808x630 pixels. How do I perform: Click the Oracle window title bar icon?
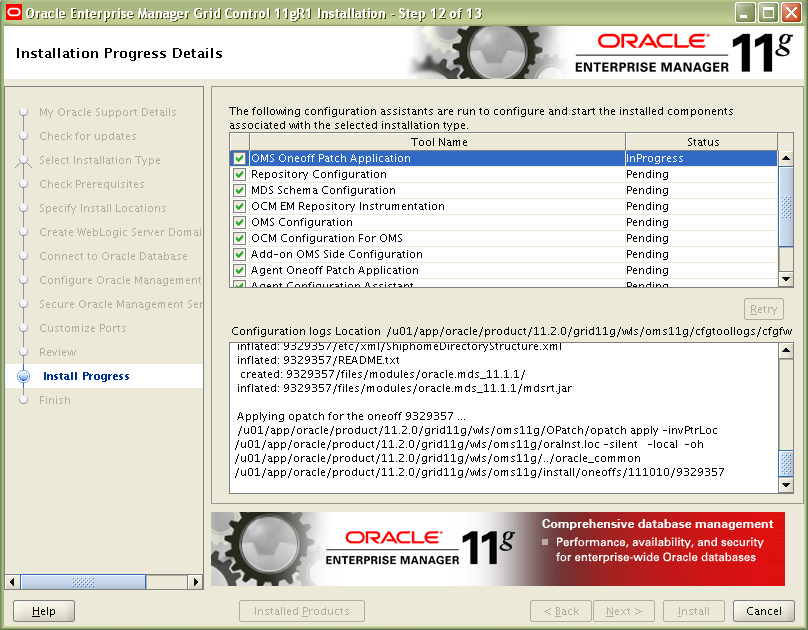14,12
